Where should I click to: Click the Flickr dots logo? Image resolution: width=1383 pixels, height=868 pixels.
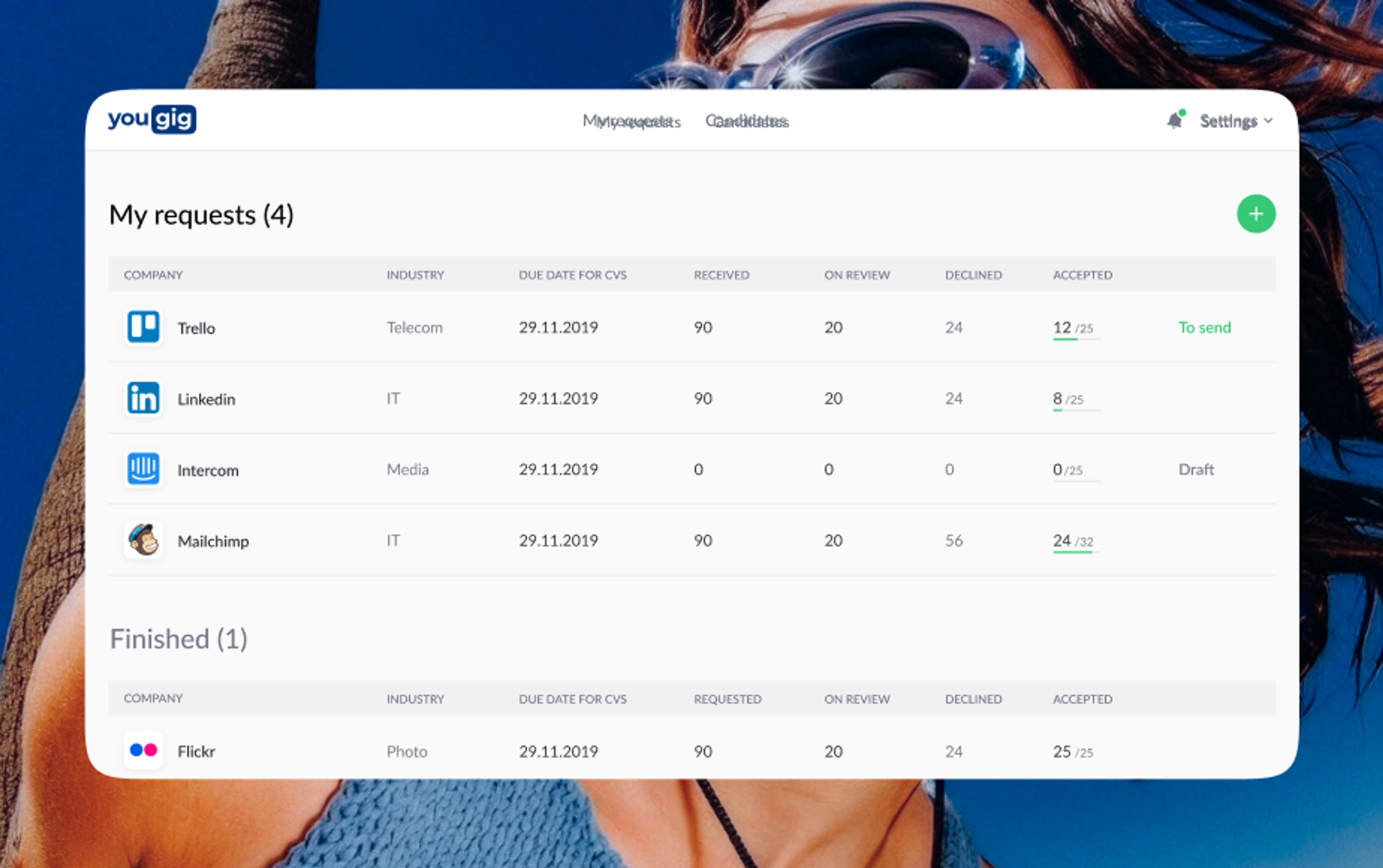(143, 750)
